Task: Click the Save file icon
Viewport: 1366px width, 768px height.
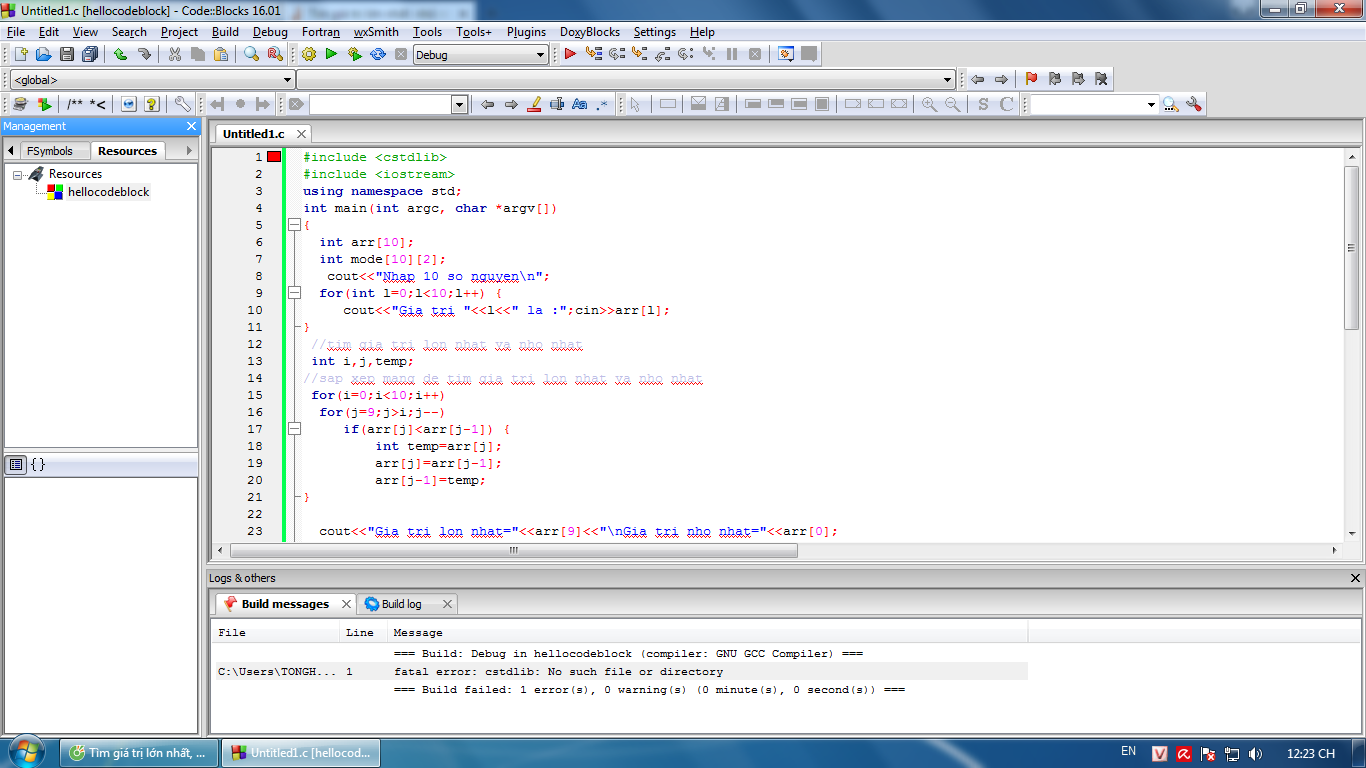Action: [67, 54]
